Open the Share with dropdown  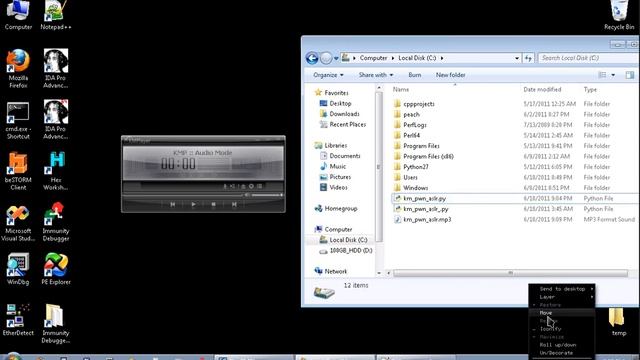click(376, 75)
